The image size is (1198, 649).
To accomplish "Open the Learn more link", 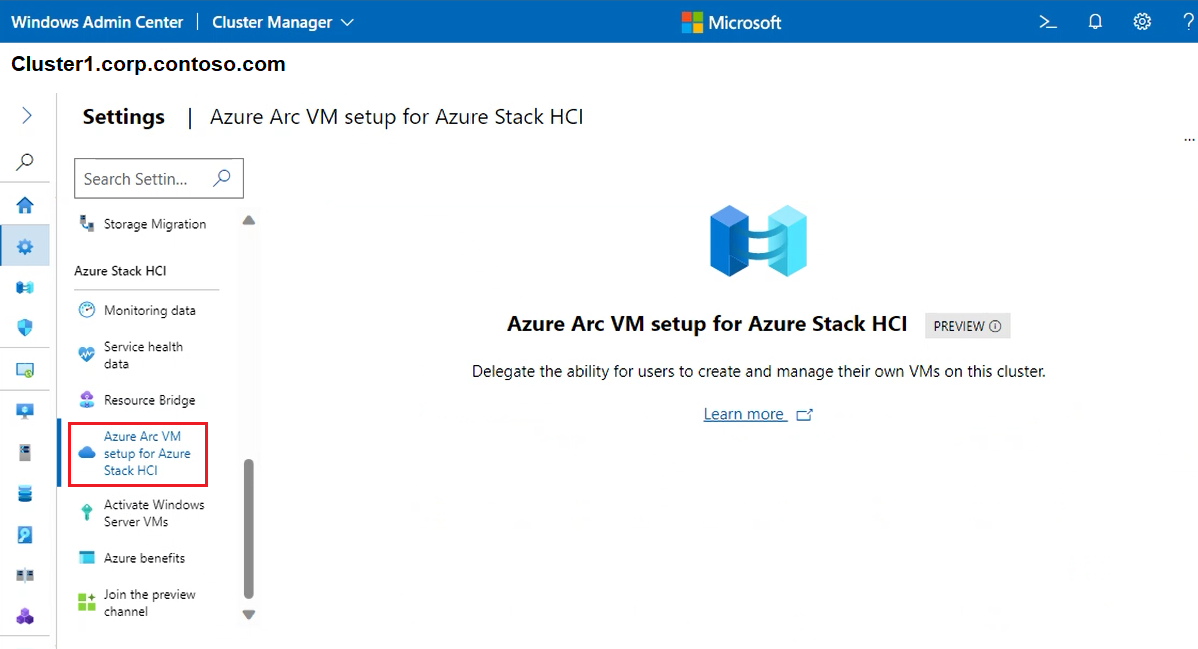I will (x=745, y=413).
